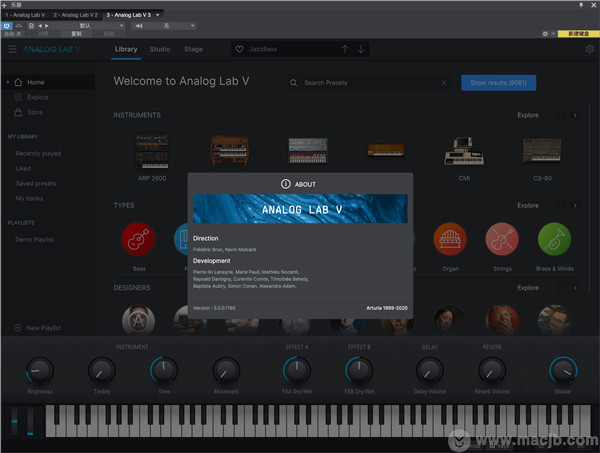Screen dimensions: 600x453
Task: Choose the Organ type icon
Action: point(450,240)
